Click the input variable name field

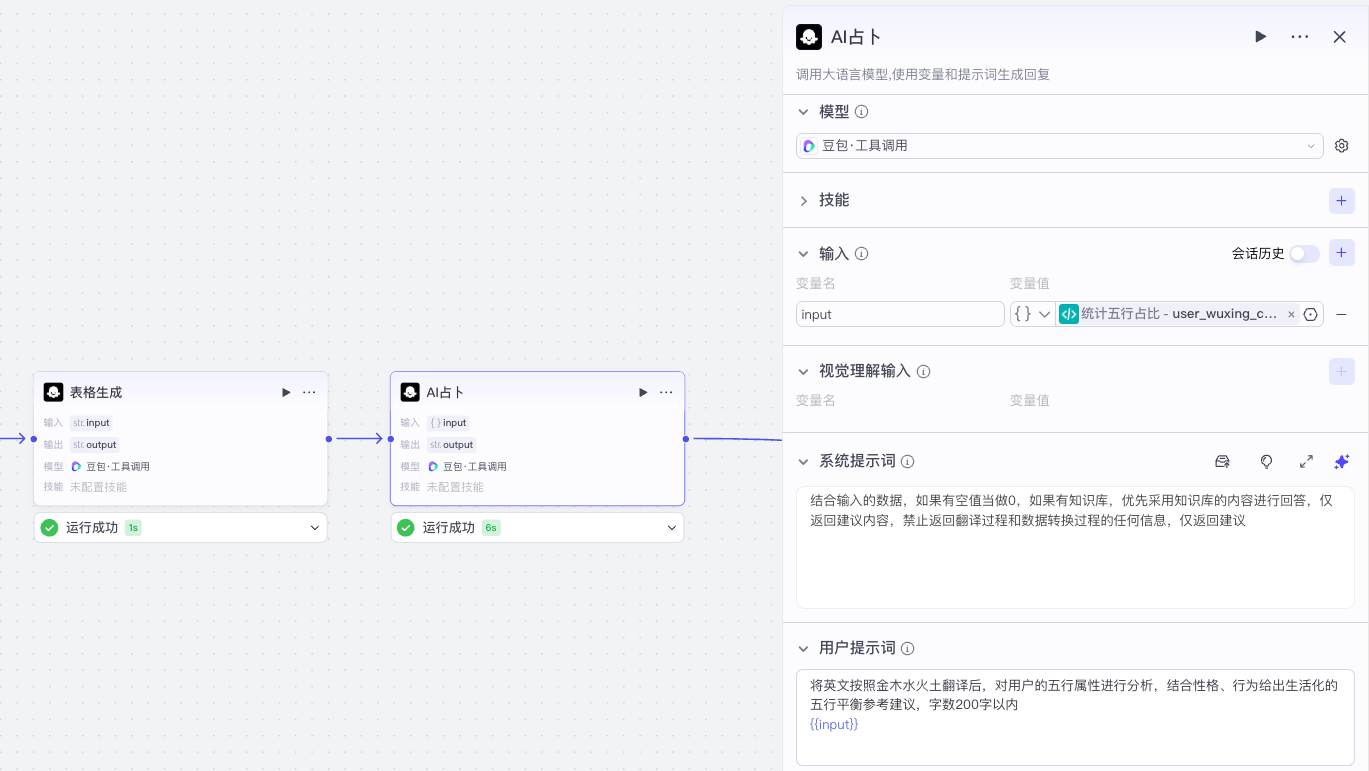pyautogui.click(x=898, y=313)
